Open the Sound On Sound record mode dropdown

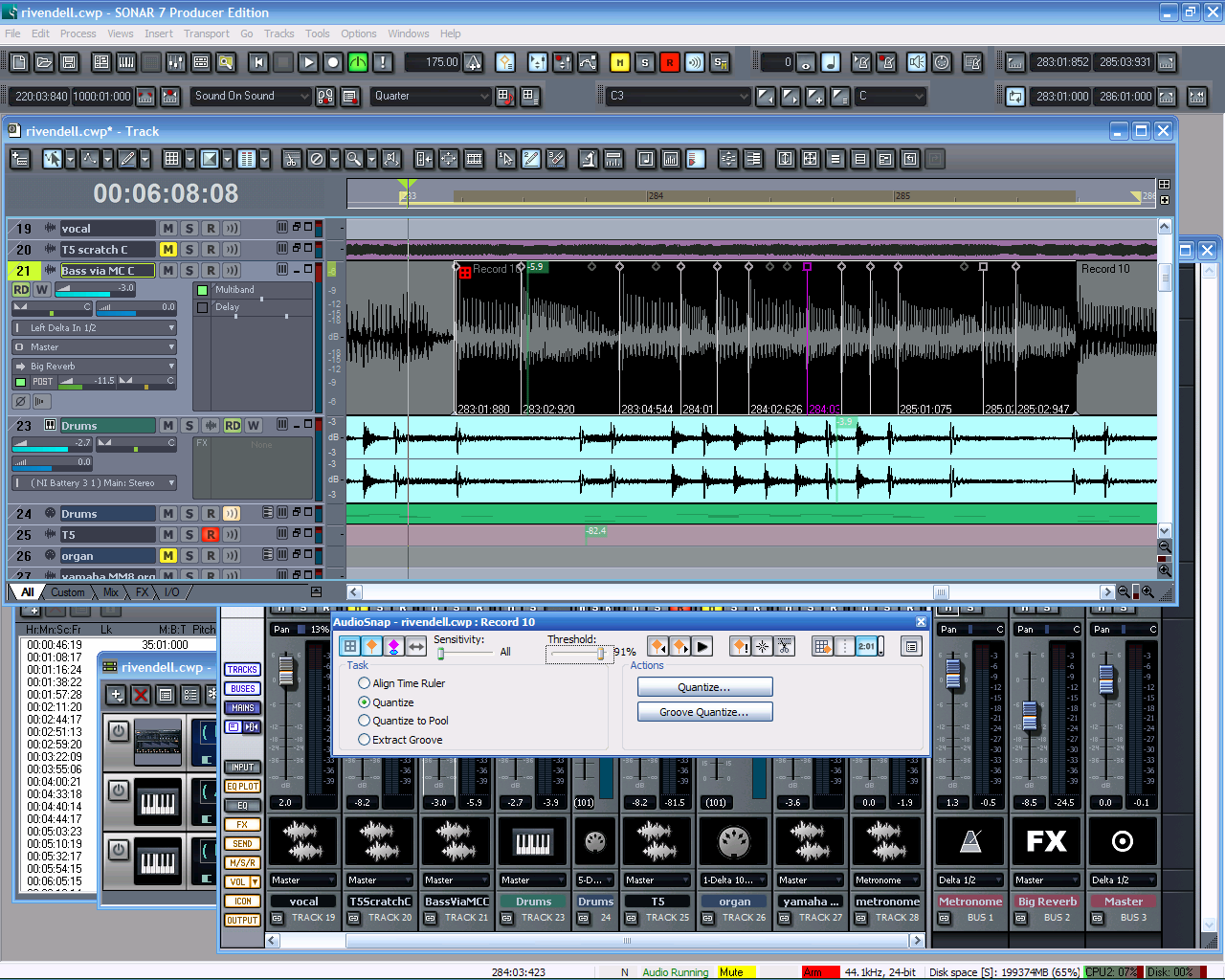[253, 97]
